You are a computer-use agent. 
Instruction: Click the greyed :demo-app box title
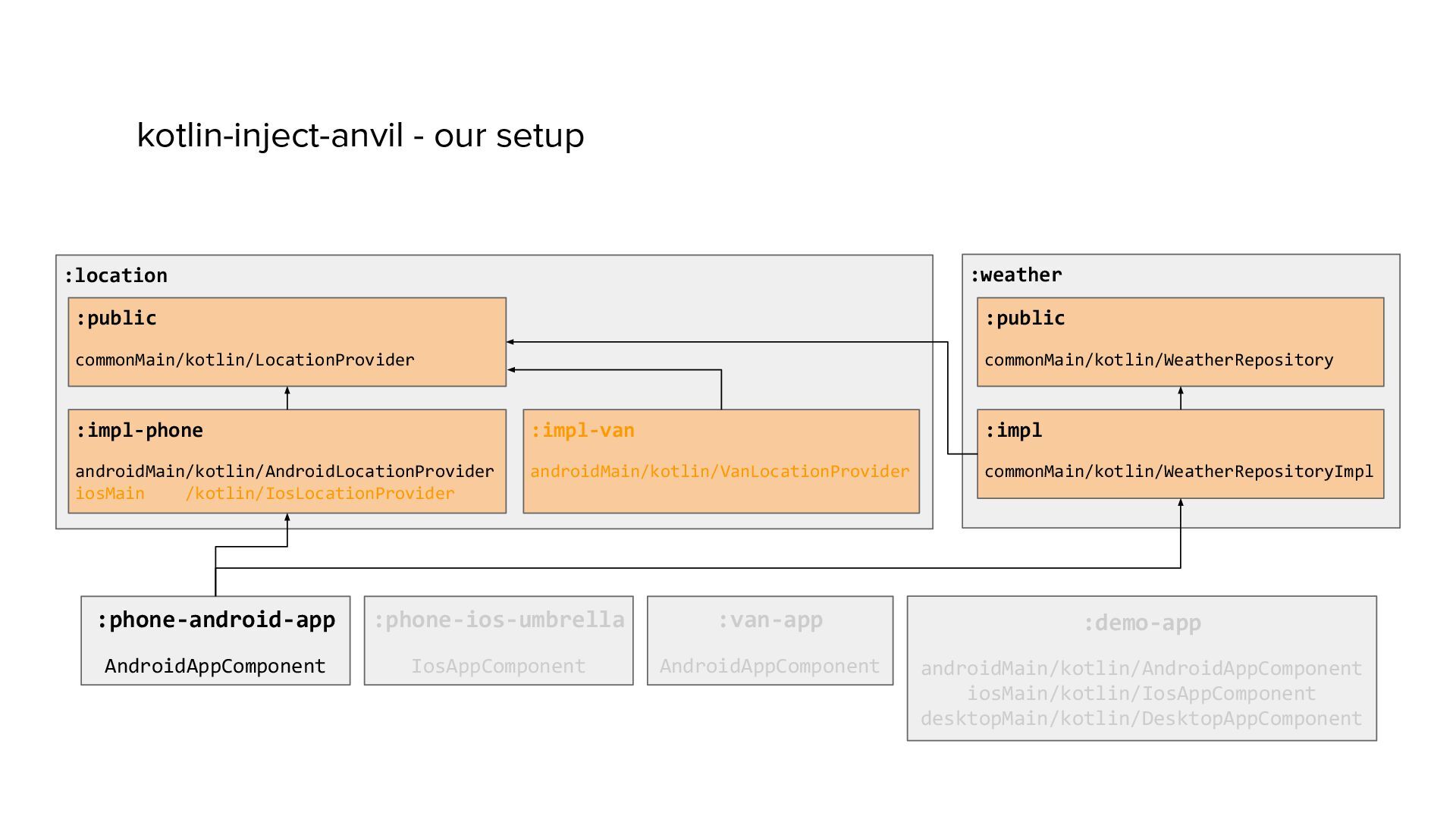pyautogui.click(x=1141, y=623)
